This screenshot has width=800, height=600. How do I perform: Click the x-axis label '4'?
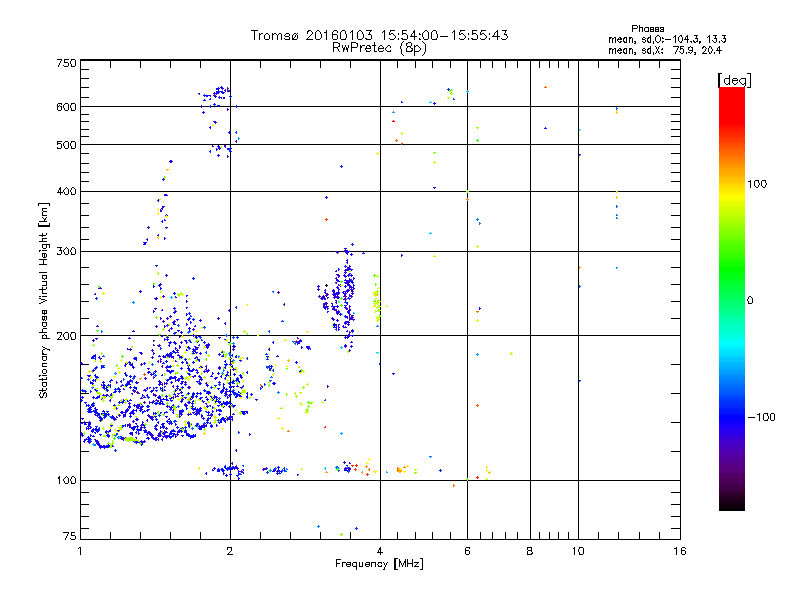click(380, 551)
